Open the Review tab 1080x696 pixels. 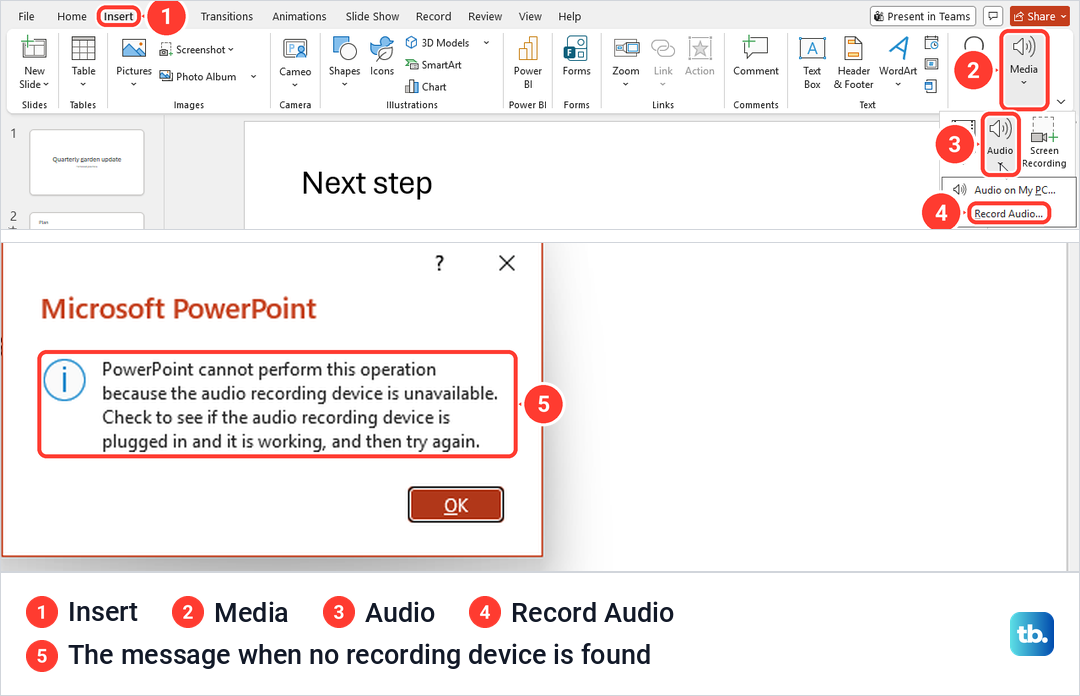point(485,16)
